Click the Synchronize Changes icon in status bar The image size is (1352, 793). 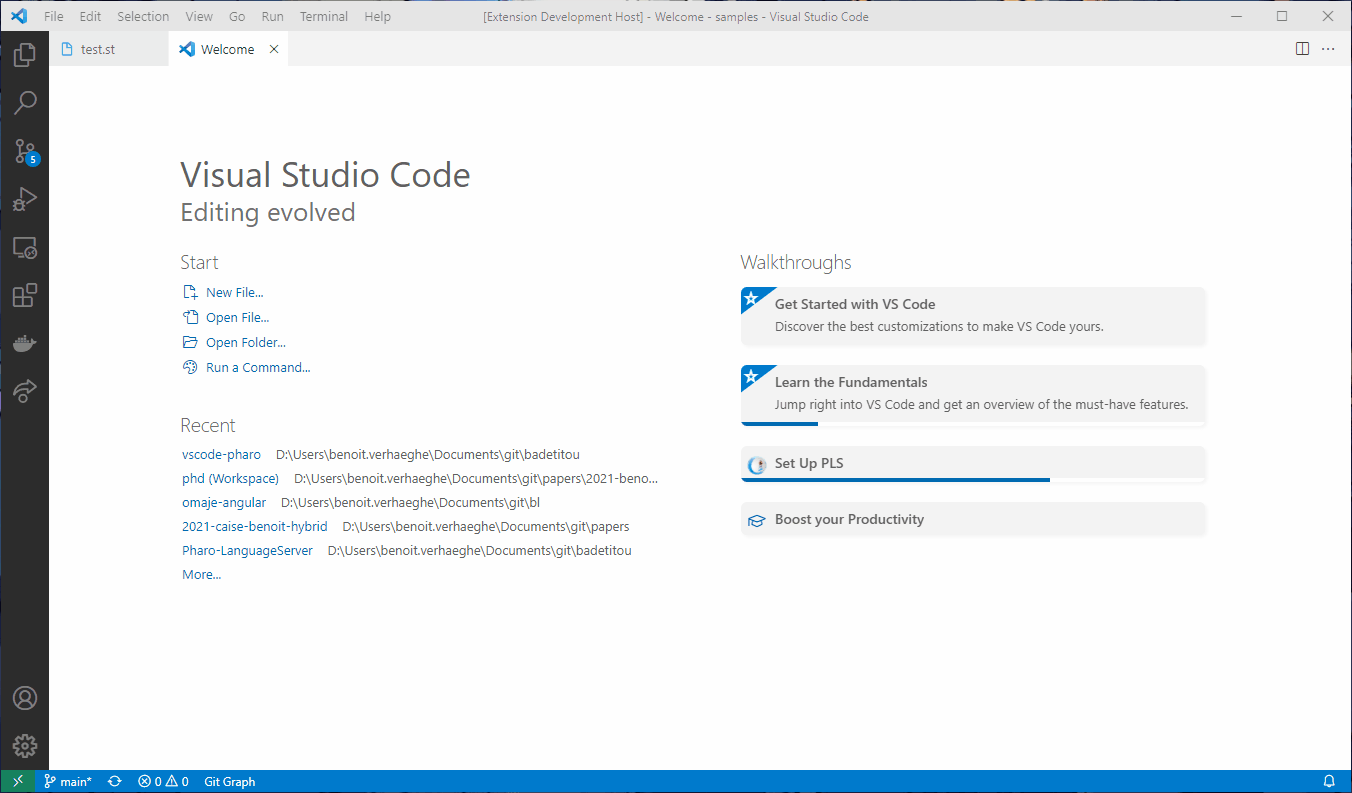click(115, 782)
